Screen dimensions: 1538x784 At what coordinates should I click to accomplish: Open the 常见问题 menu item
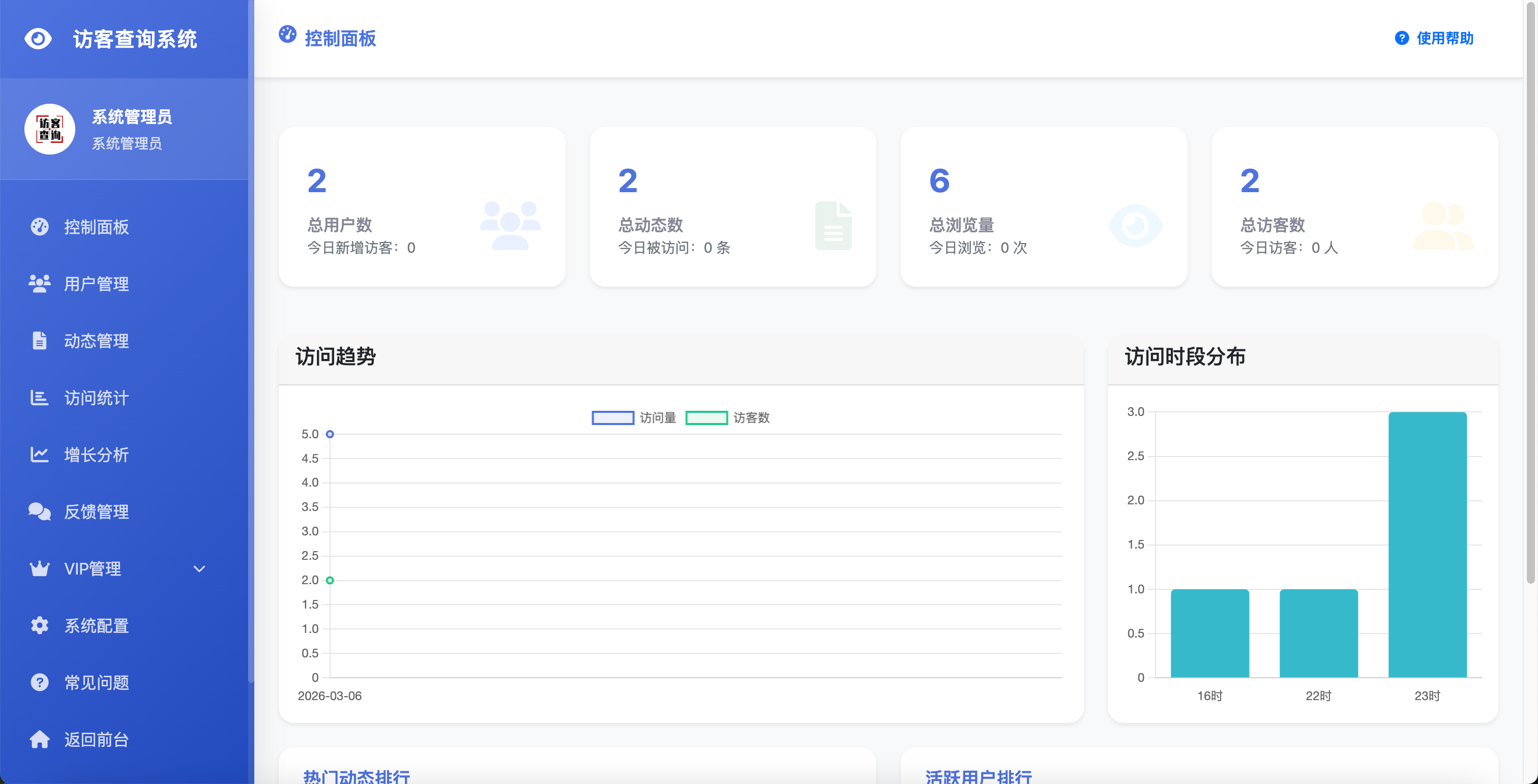(96, 683)
